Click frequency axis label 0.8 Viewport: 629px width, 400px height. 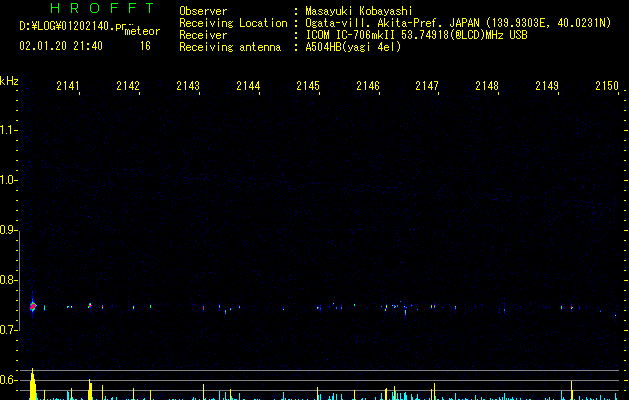point(9,280)
